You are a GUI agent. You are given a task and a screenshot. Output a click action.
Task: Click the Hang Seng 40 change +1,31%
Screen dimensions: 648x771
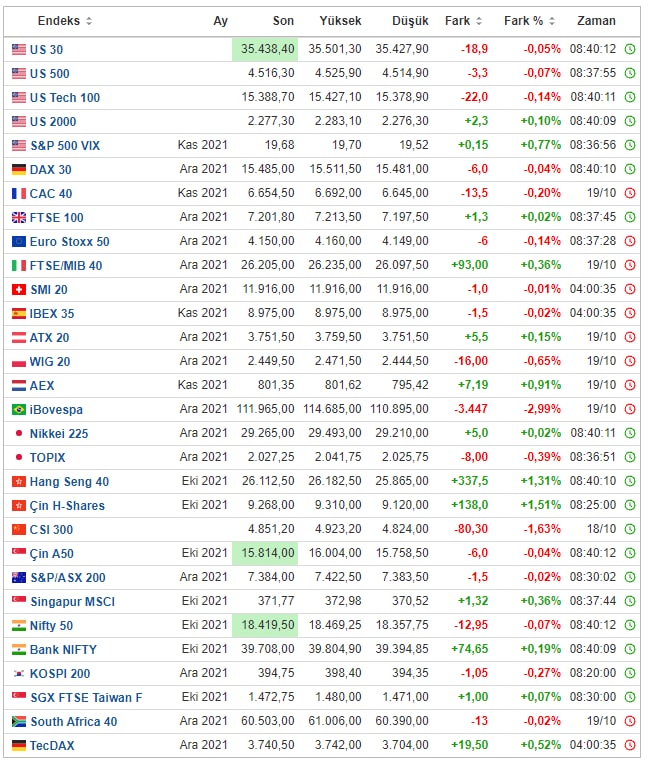coord(541,481)
